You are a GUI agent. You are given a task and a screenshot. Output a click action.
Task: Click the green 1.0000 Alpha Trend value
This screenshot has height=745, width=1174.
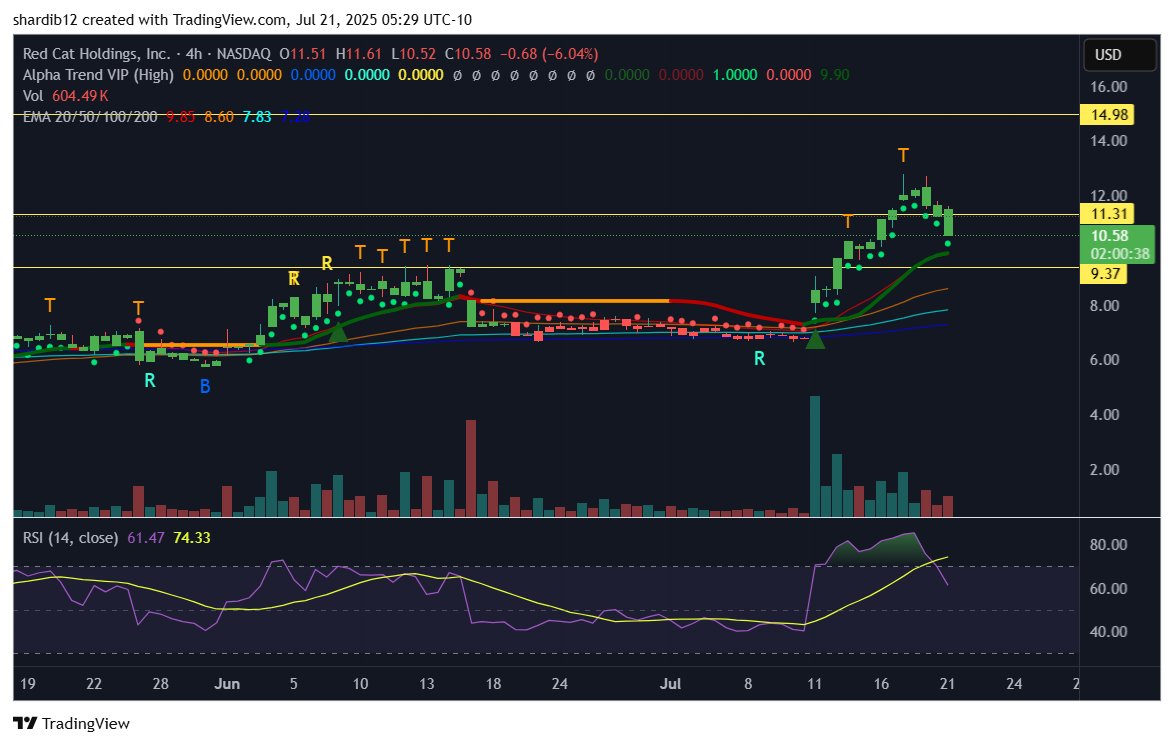tap(734, 75)
